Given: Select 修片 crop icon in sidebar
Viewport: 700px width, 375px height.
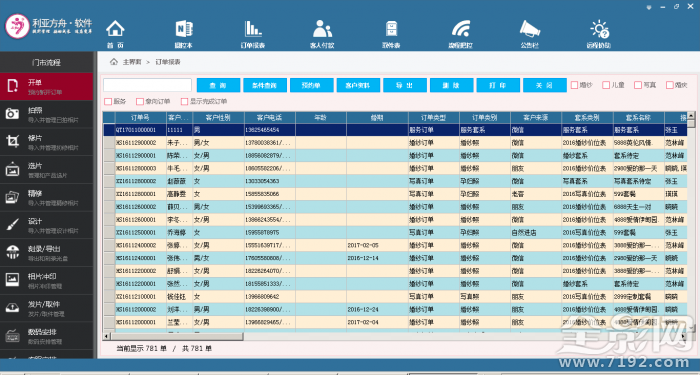Looking at the screenshot, I should point(12,142).
